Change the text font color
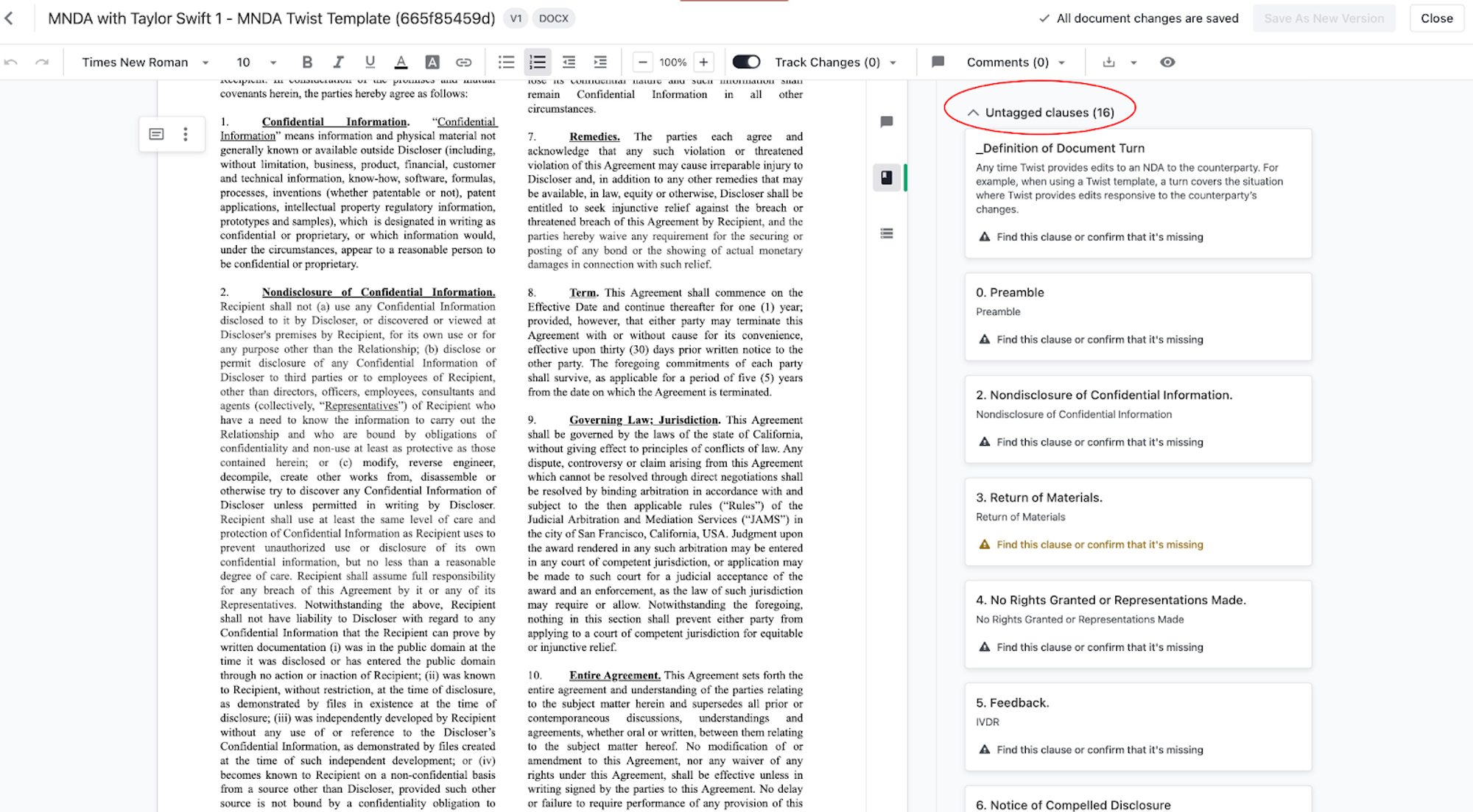The width and height of the screenshot is (1473, 812). pos(401,63)
